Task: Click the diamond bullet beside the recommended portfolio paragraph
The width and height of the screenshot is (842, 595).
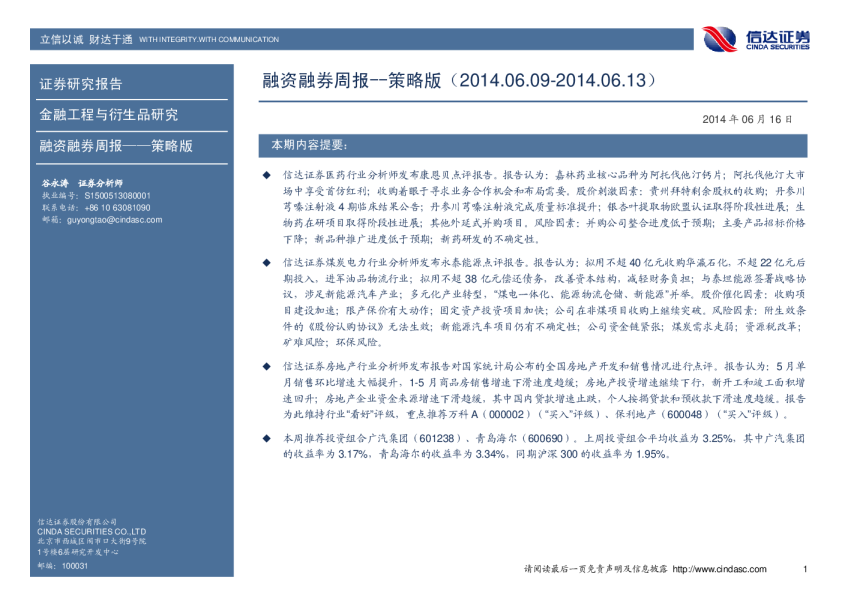Action: [x=266, y=438]
